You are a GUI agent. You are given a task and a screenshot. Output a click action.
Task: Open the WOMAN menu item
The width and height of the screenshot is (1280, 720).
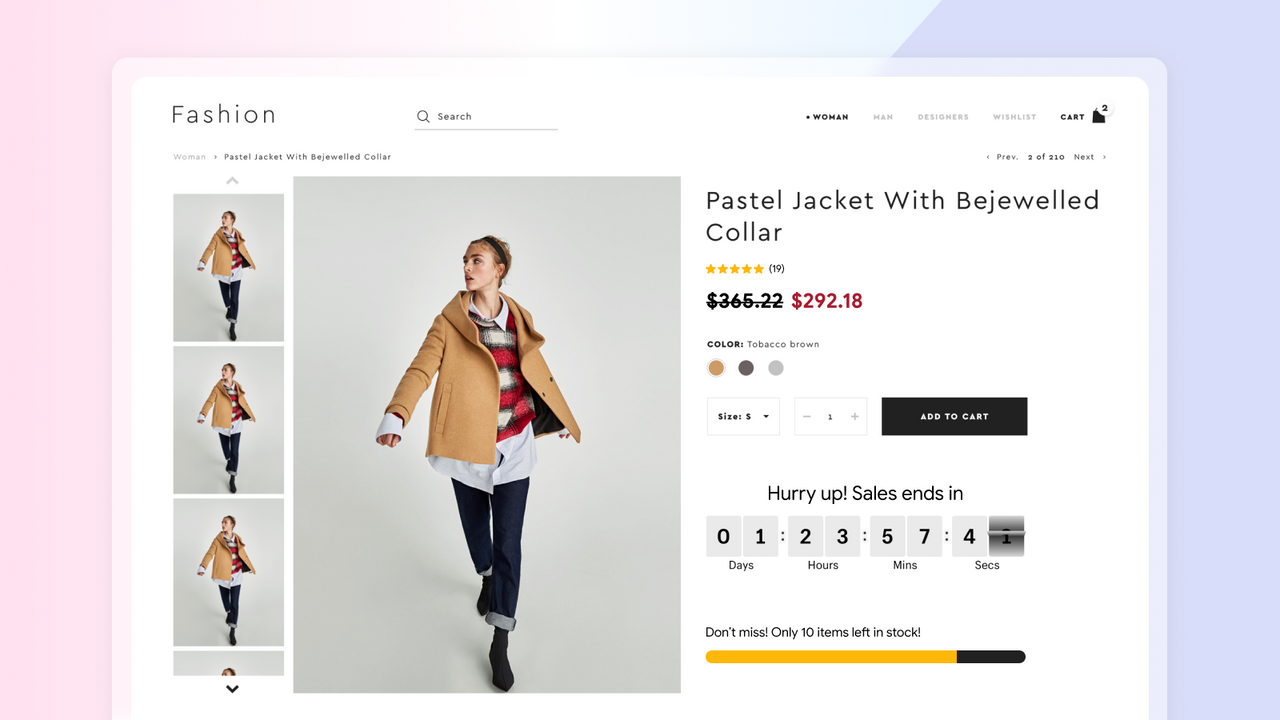829,116
